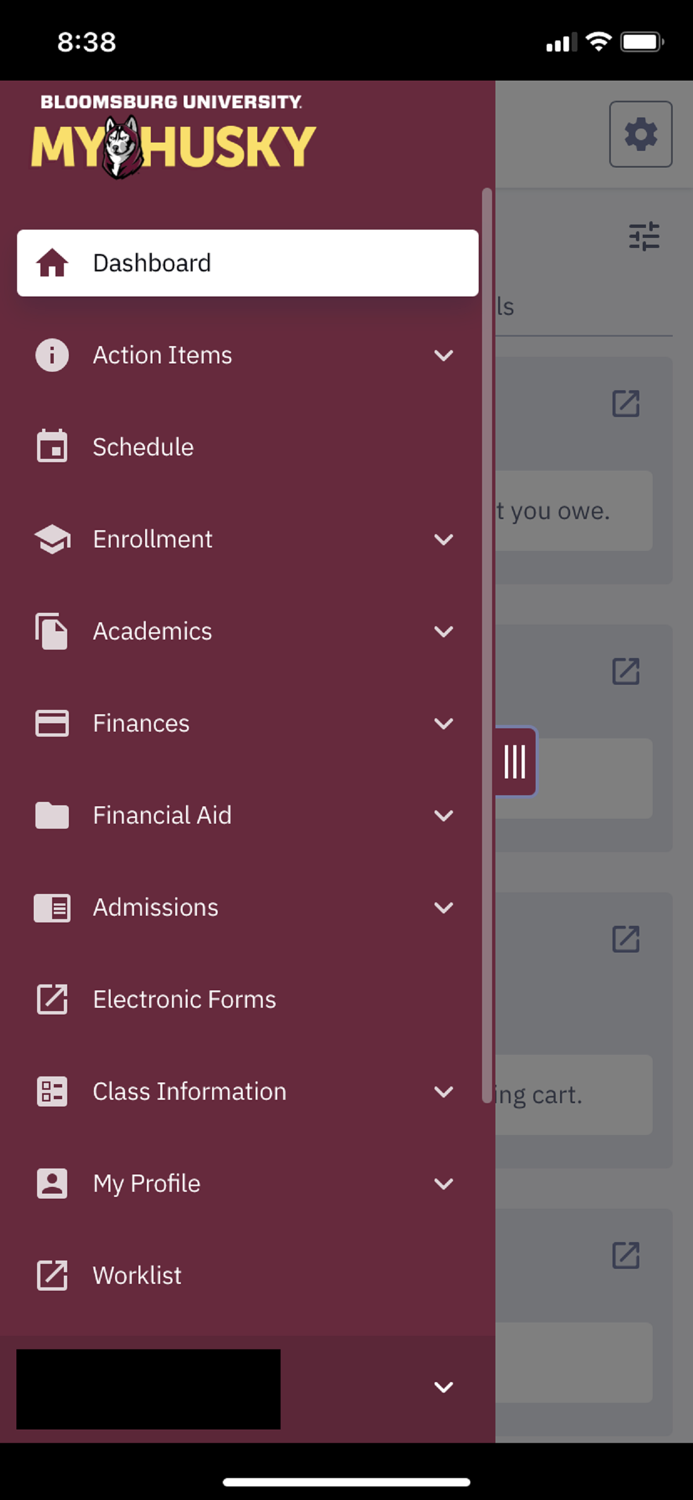Open Electronic Forms
Viewport: 693px width, 1500px height.
click(185, 999)
